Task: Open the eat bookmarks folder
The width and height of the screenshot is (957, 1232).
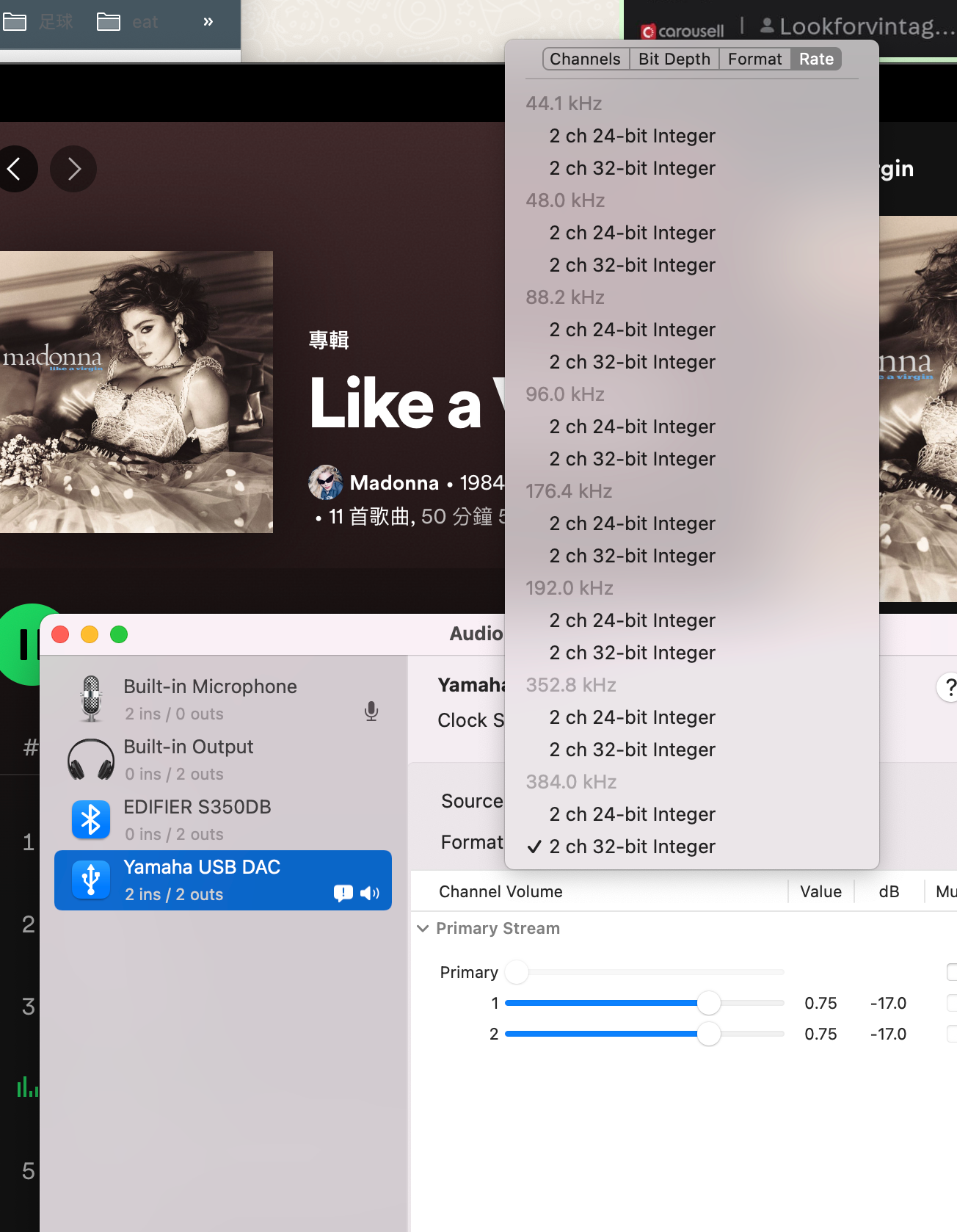Action: 128,22
